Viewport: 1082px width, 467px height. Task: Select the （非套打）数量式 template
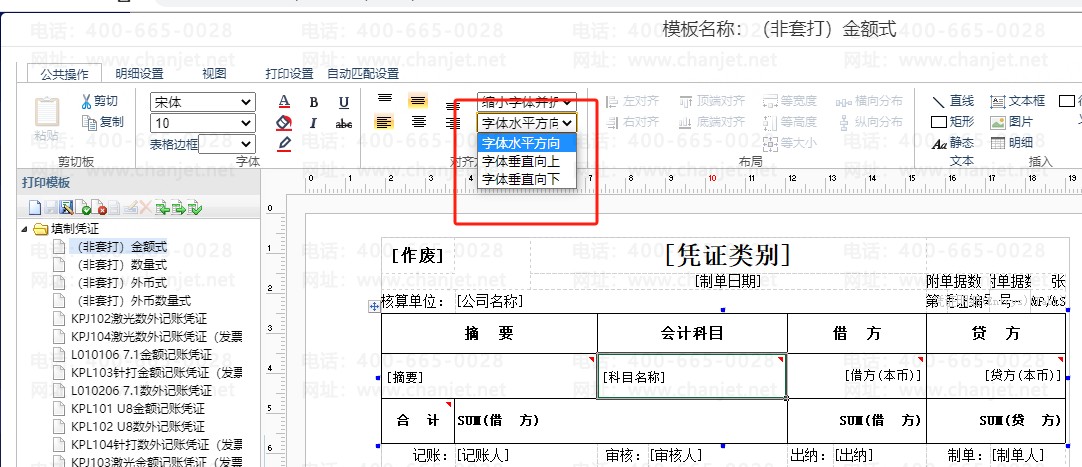point(121,264)
